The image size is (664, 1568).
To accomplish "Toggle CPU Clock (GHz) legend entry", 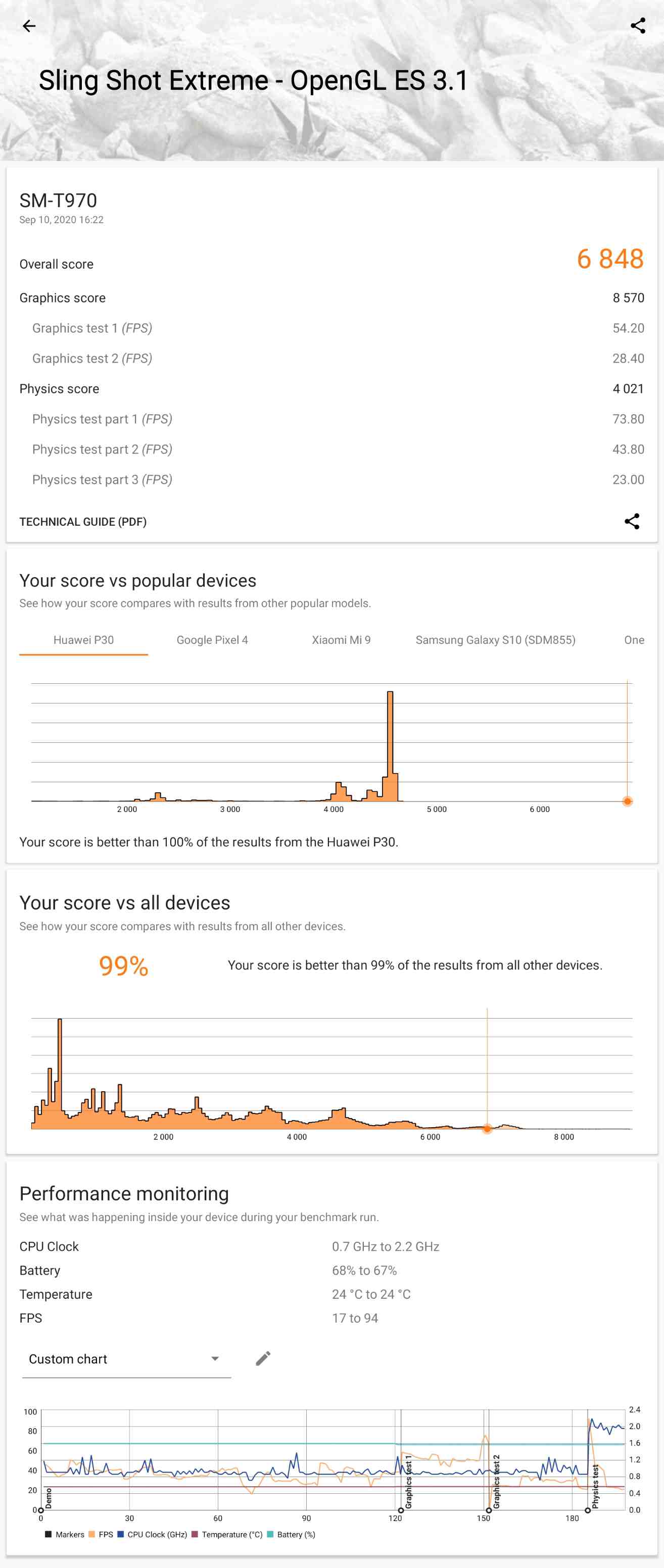I will (152, 1534).
